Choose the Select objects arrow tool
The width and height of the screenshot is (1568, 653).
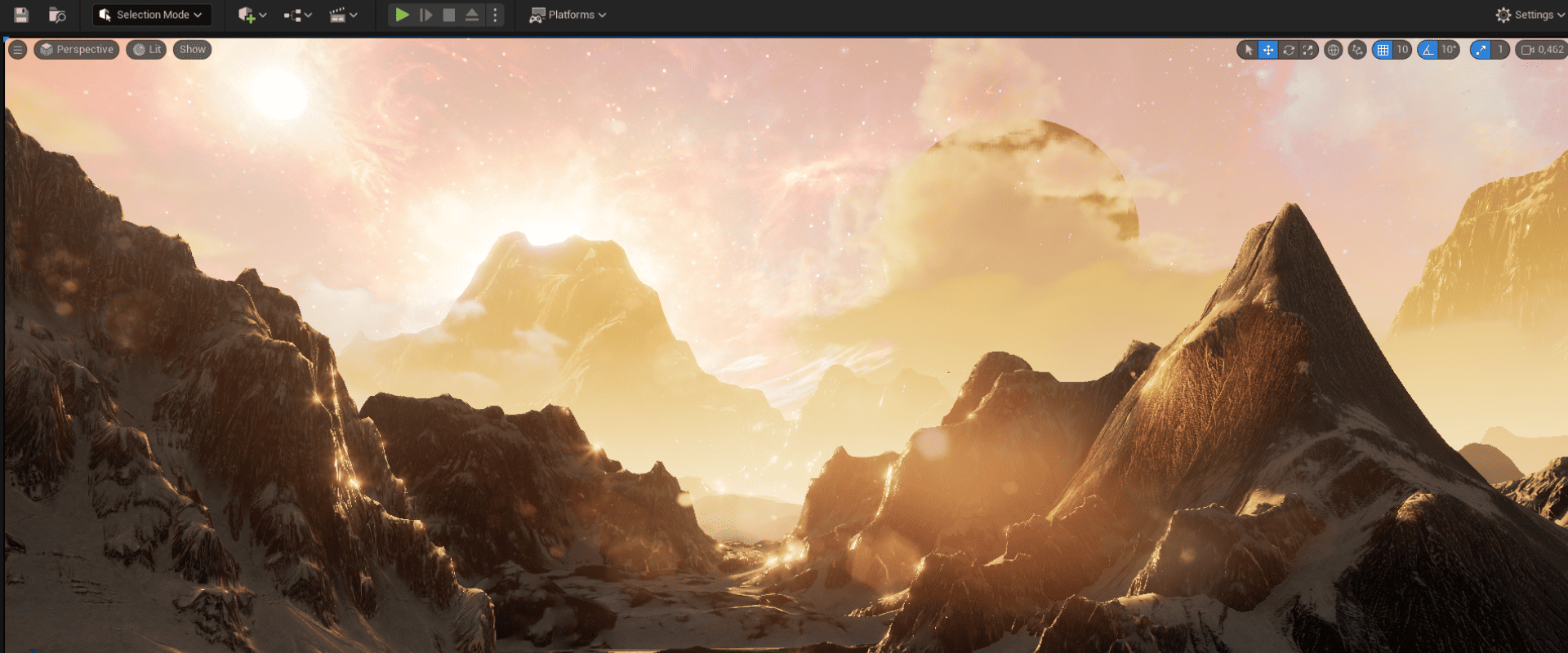1248,50
